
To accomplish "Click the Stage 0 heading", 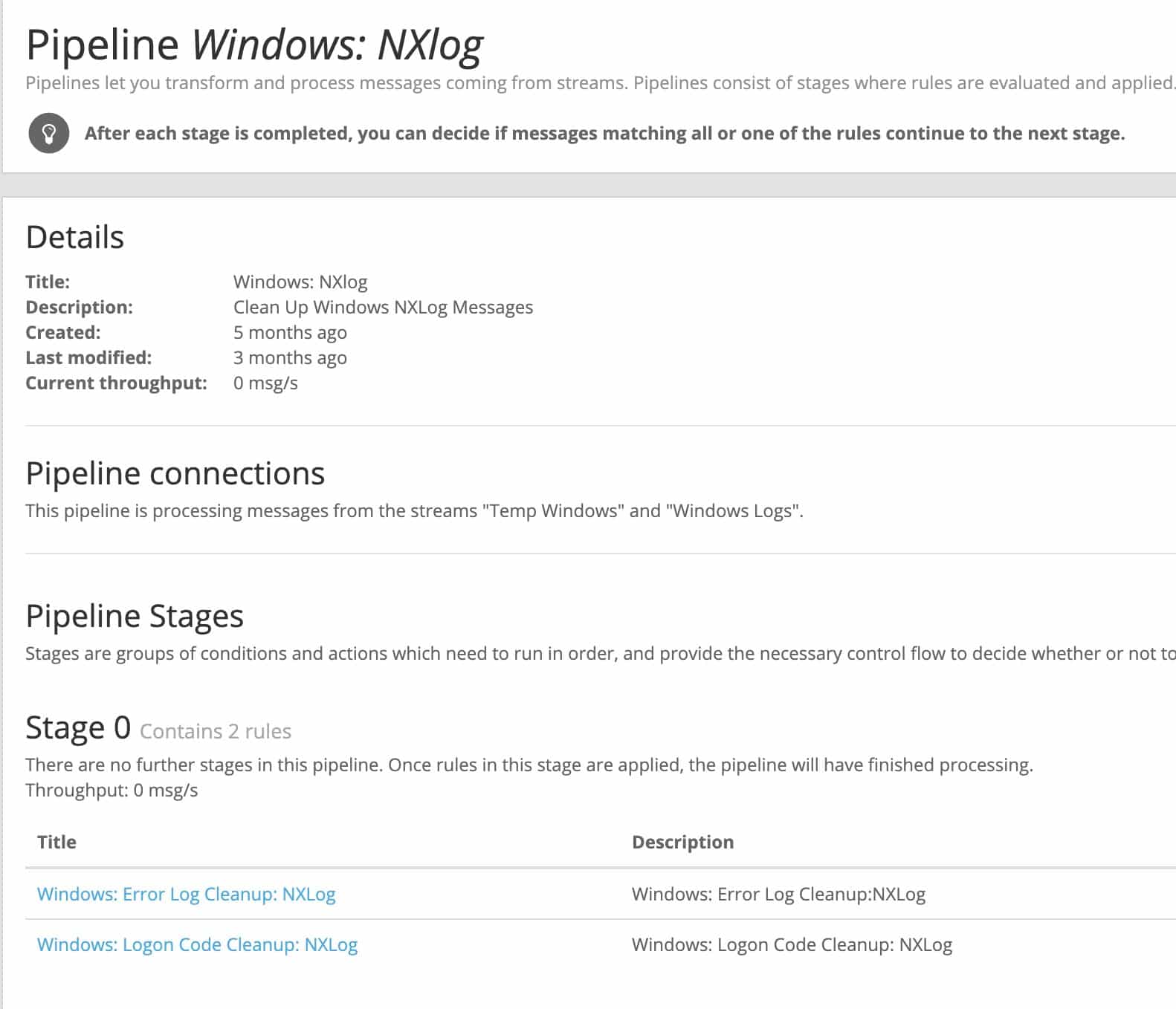I will (78, 727).
